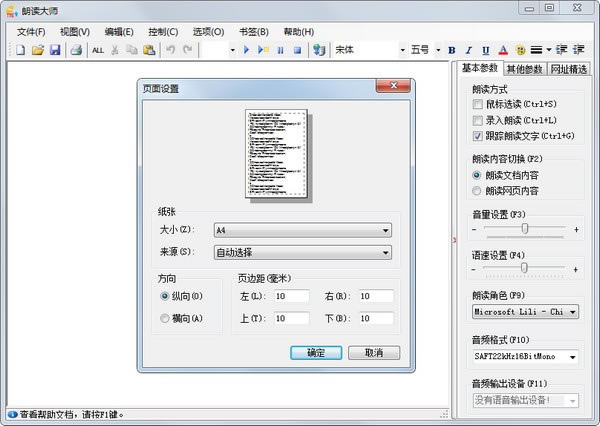Click the globe web browser icon
The height and width of the screenshot is (426, 600).
coord(319,50)
